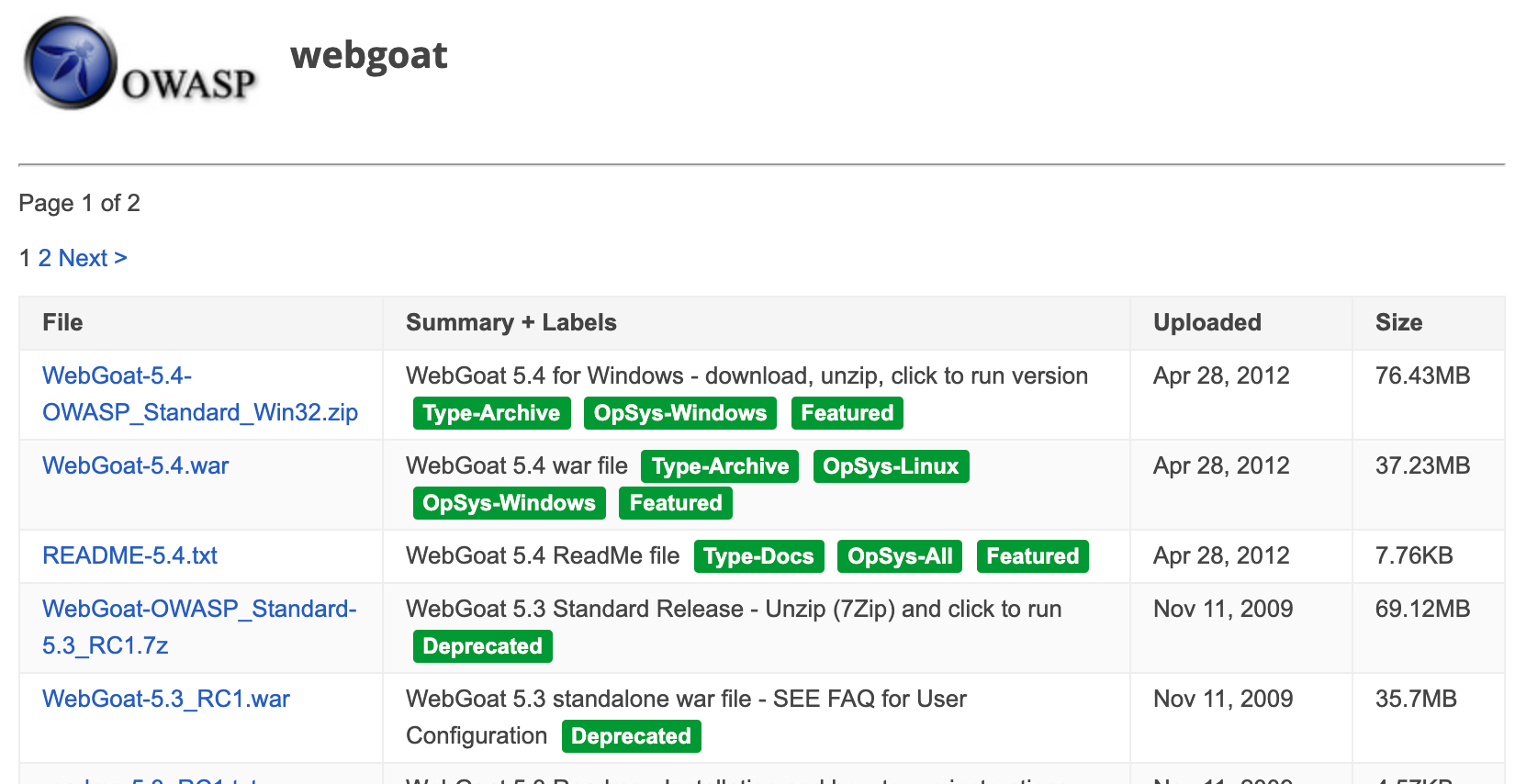
Task: Sort by the Uploaded column header
Action: 1206,322
